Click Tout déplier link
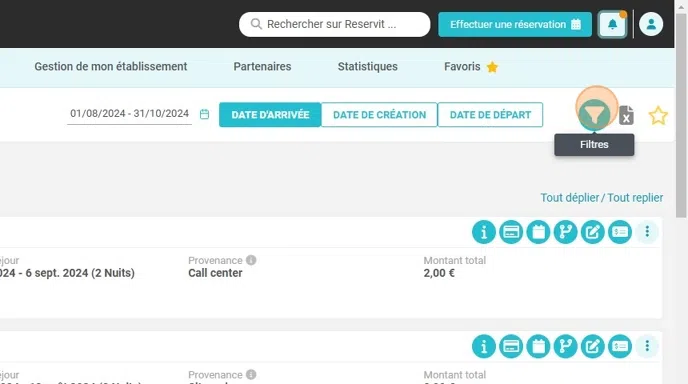The height and width of the screenshot is (384, 688). coord(570,198)
